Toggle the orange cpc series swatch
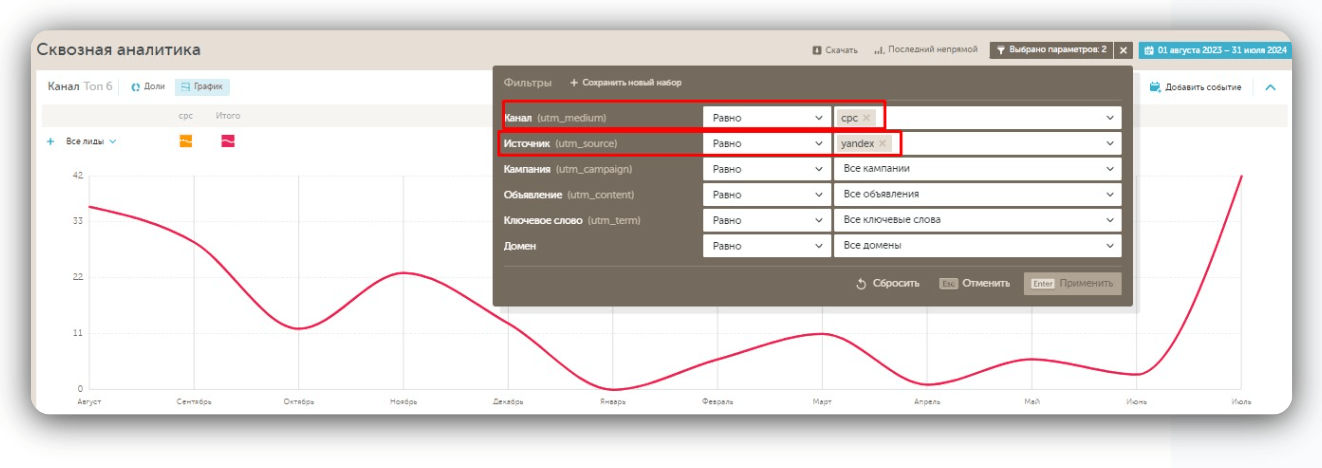 tap(186, 142)
